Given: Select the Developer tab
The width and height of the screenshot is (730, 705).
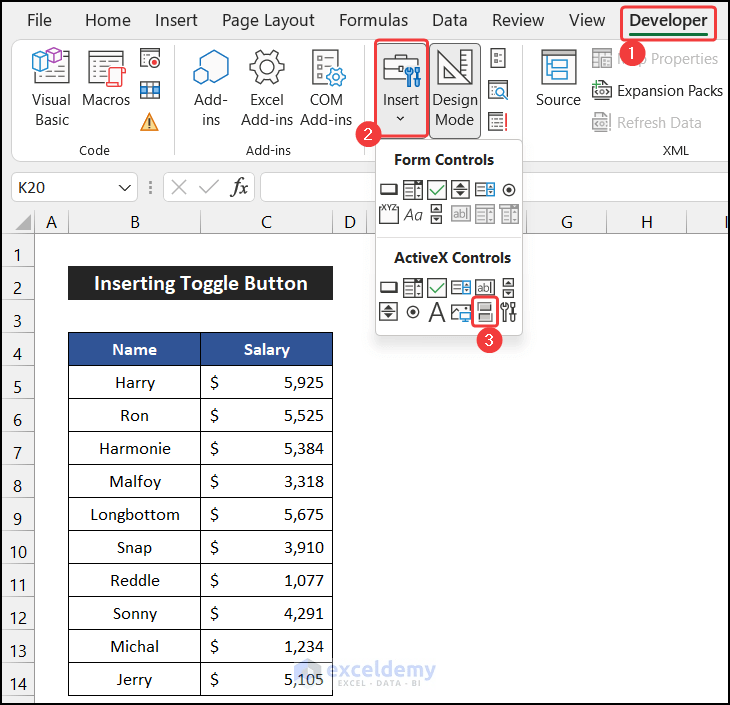Looking at the screenshot, I should click(668, 21).
